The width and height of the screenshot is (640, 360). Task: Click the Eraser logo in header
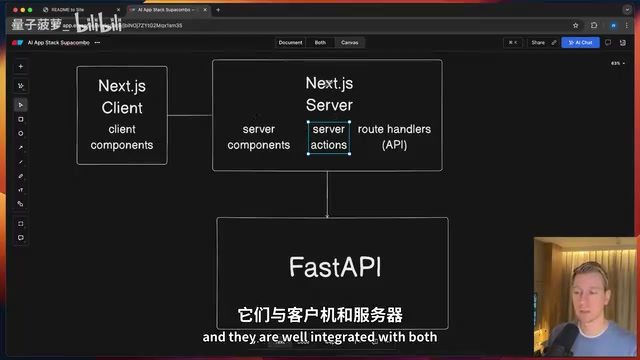[x=18, y=42]
